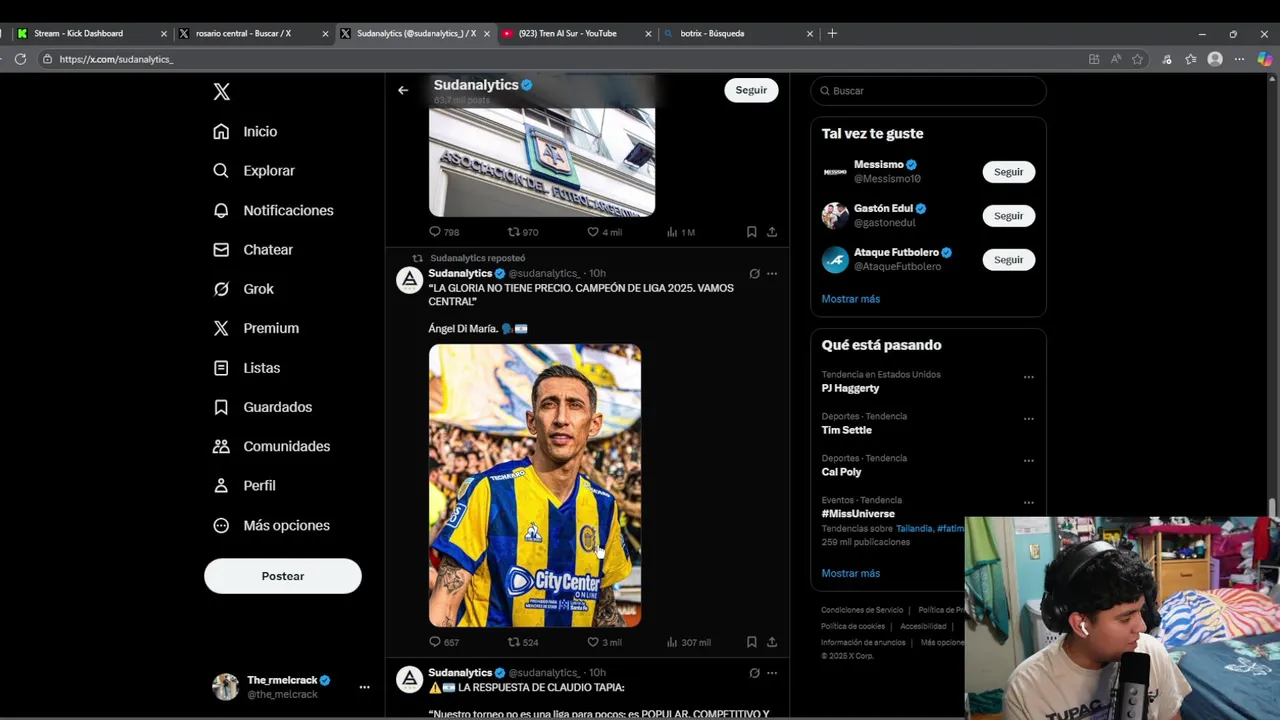Open more options for PJ Haggerty trend

coord(1028,377)
